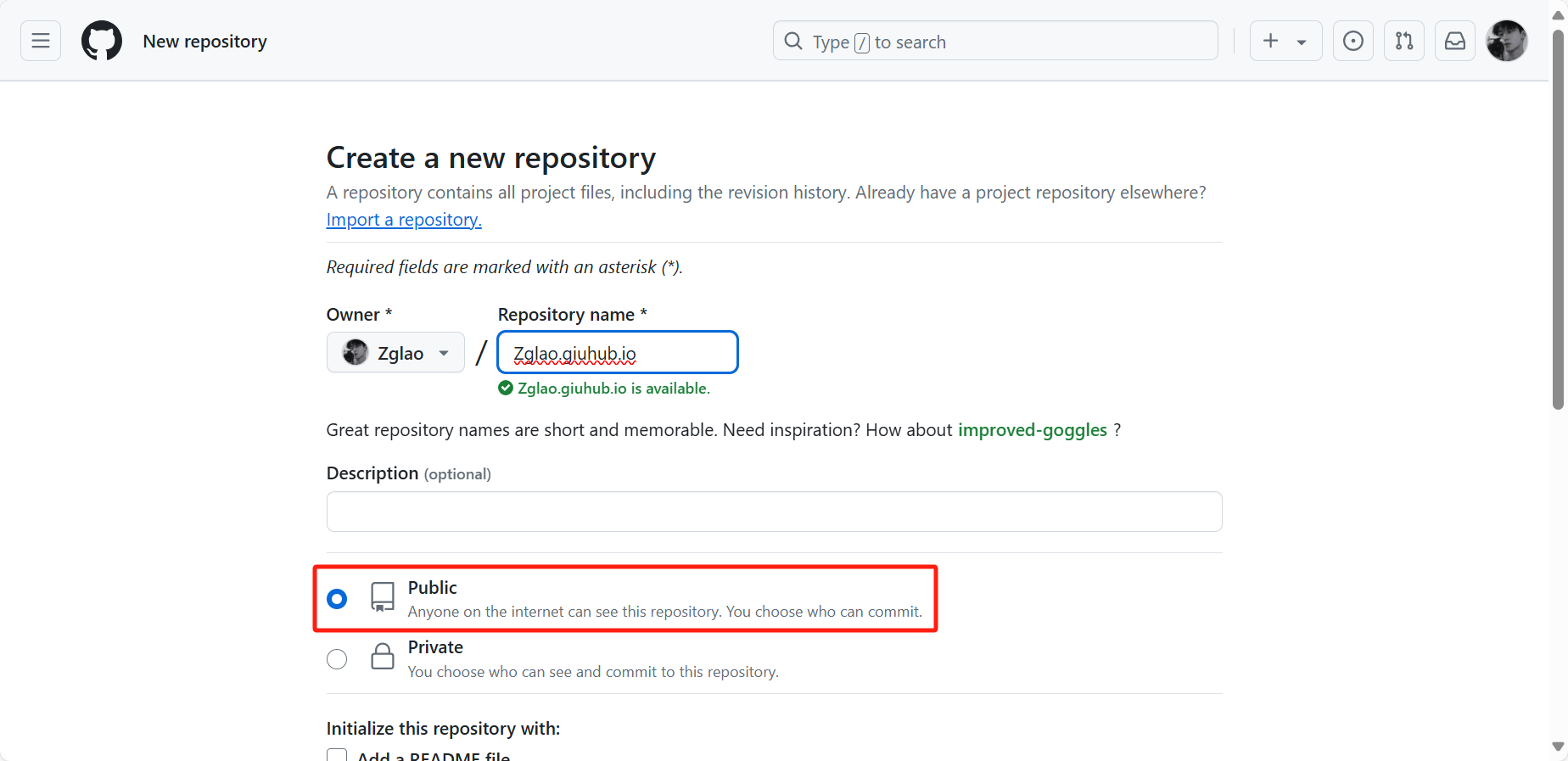This screenshot has width=1568, height=761.
Task: Open the Issues icon in header
Action: point(1353,41)
